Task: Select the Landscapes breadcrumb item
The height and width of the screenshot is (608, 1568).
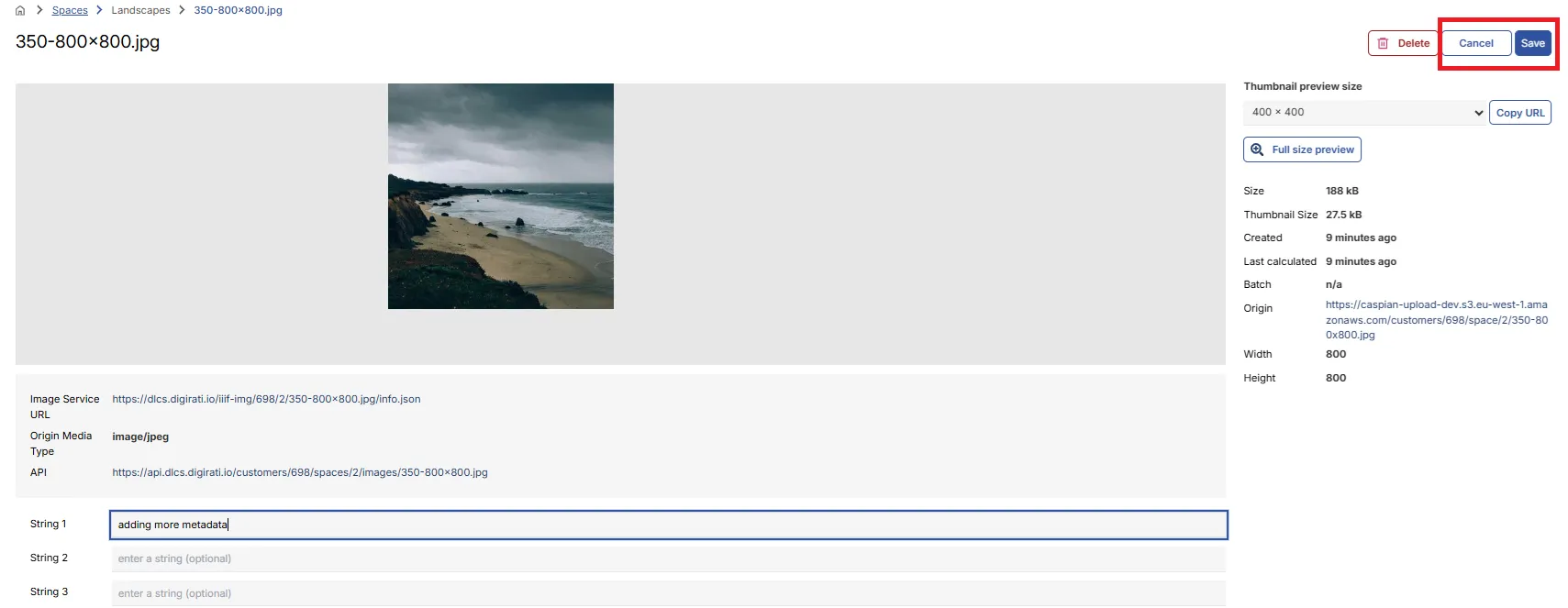Action: pyautogui.click(x=140, y=10)
